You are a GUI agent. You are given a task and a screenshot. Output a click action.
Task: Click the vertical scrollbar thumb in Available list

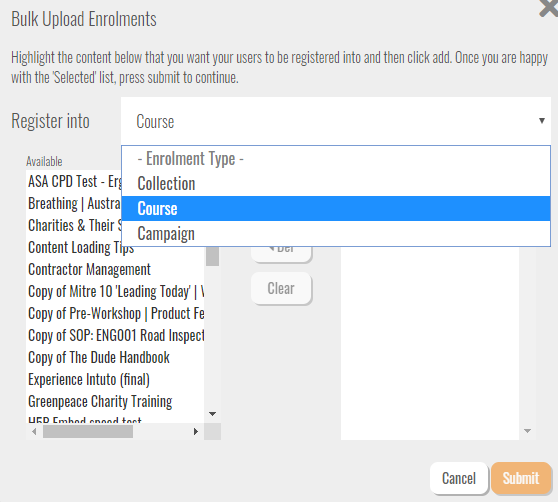[212, 255]
